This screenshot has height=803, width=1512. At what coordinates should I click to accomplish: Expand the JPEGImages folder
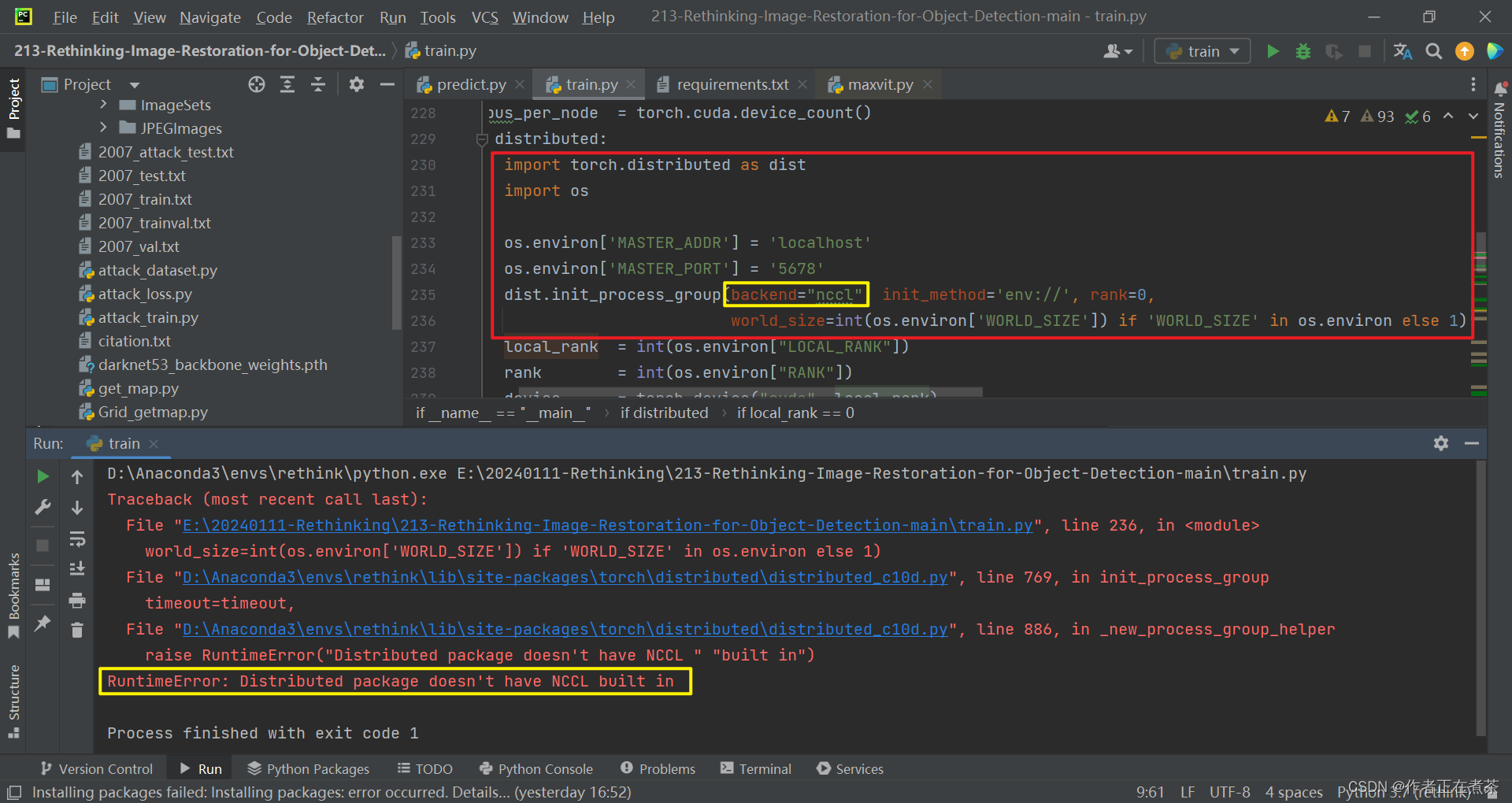click(x=103, y=128)
